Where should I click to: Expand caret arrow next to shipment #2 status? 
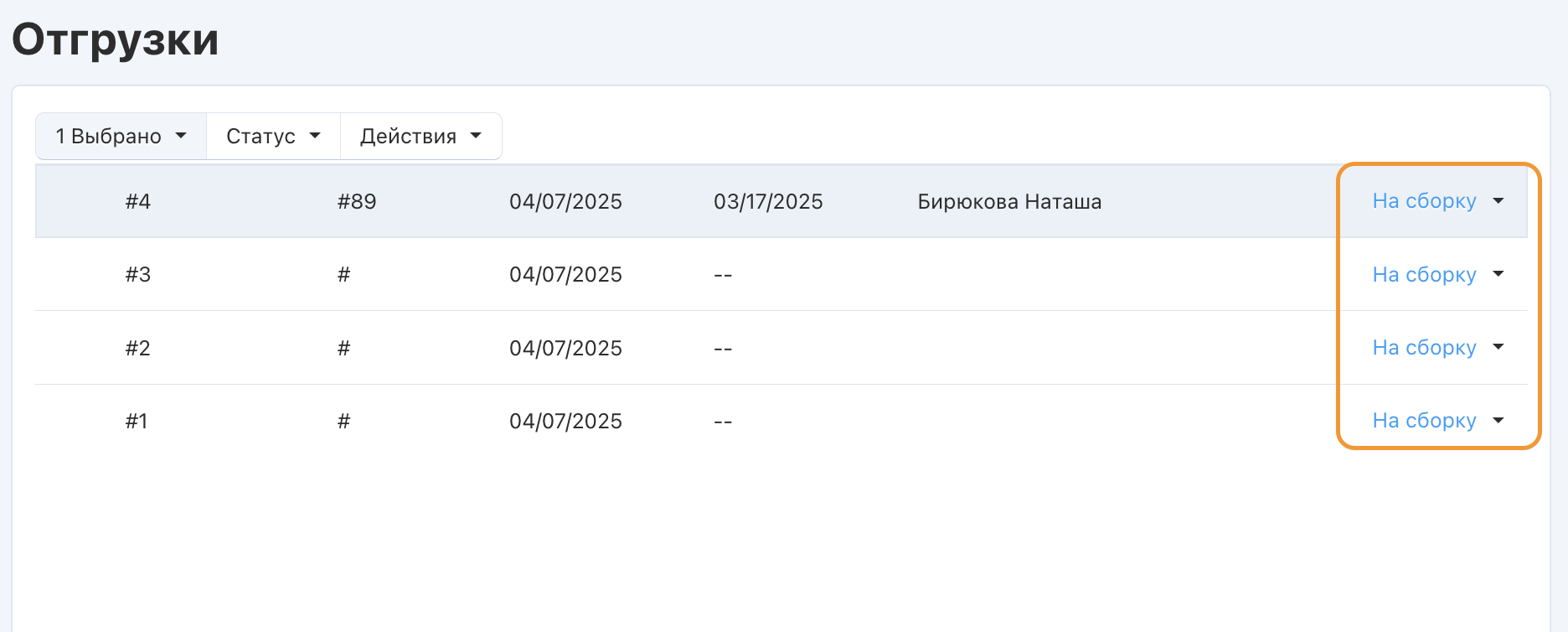pyautogui.click(x=1498, y=347)
